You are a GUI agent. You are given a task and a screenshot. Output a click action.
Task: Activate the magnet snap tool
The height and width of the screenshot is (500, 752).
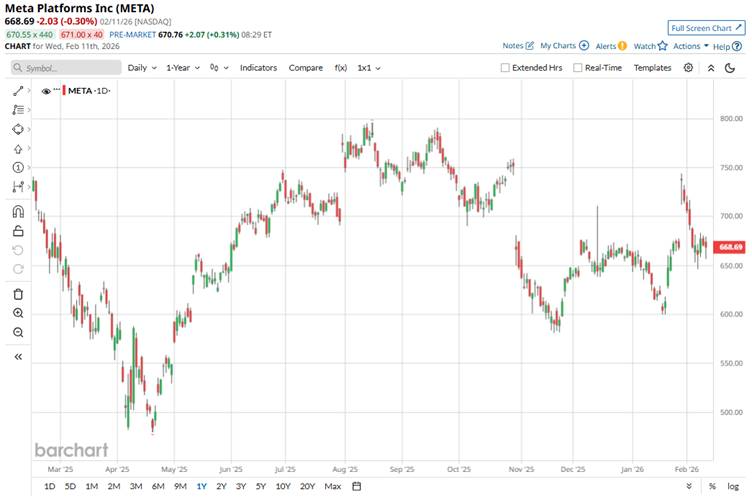click(18, 211)
